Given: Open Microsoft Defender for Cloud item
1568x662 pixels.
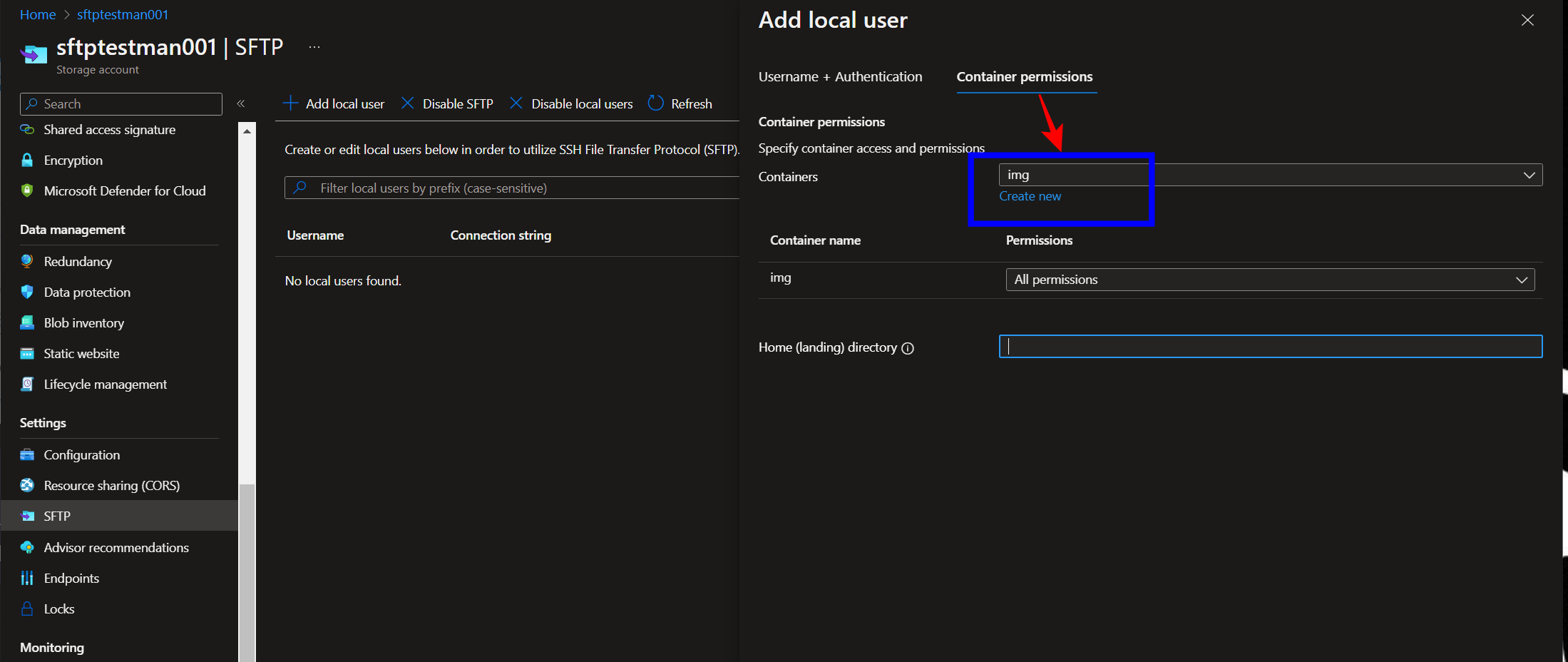Looking at the screenshot, I should click(x=125, y=190).
